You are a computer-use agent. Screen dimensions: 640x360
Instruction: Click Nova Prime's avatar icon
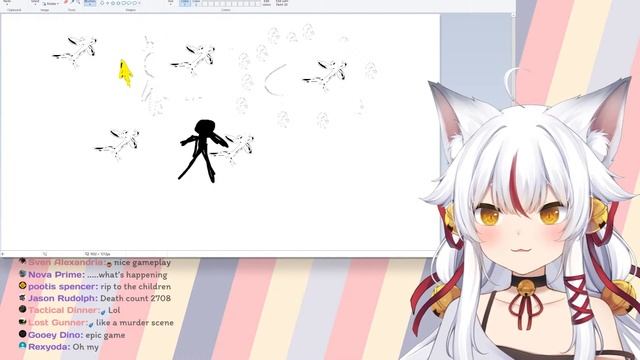click(x=22, y=273)
